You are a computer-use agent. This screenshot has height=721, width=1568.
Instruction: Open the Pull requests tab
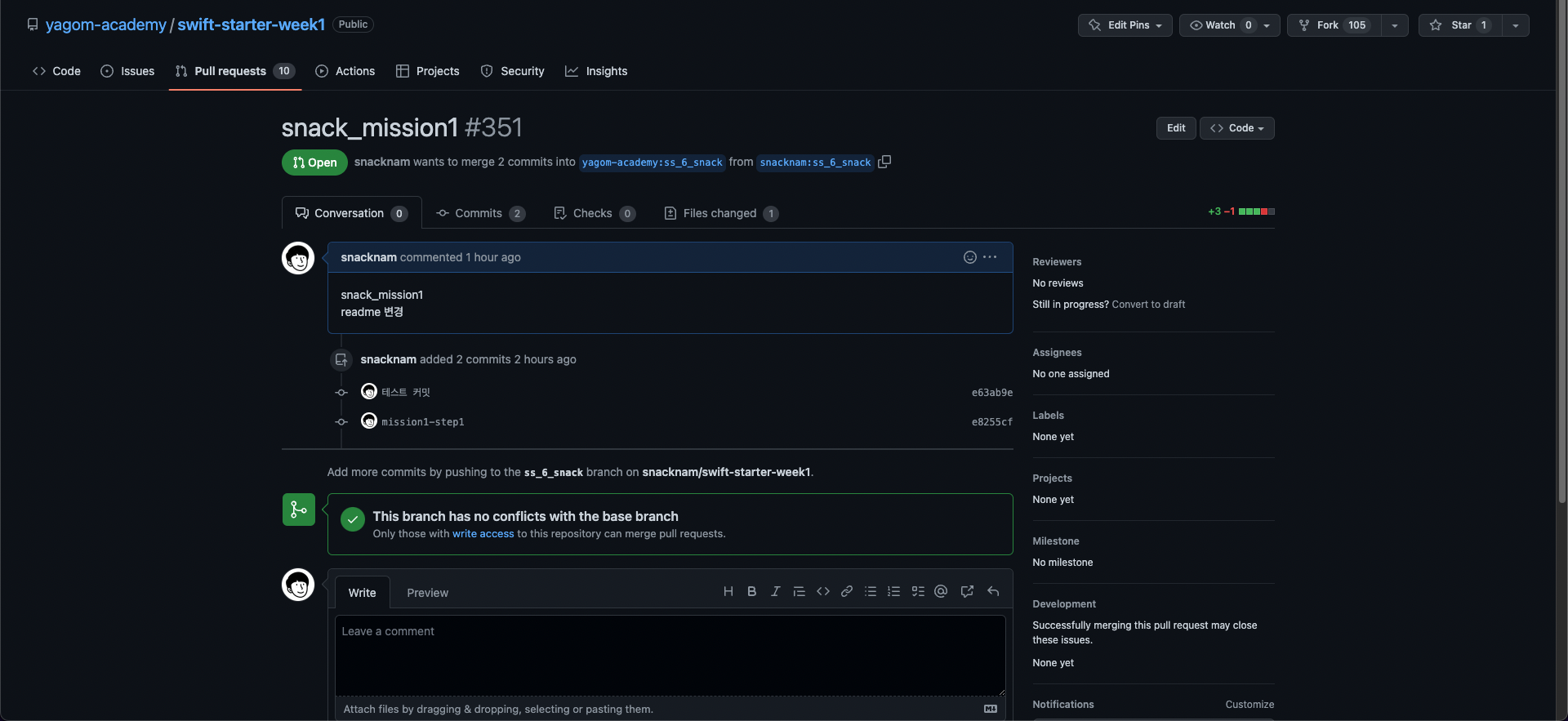pyautogui.click(x=235, y=71)
